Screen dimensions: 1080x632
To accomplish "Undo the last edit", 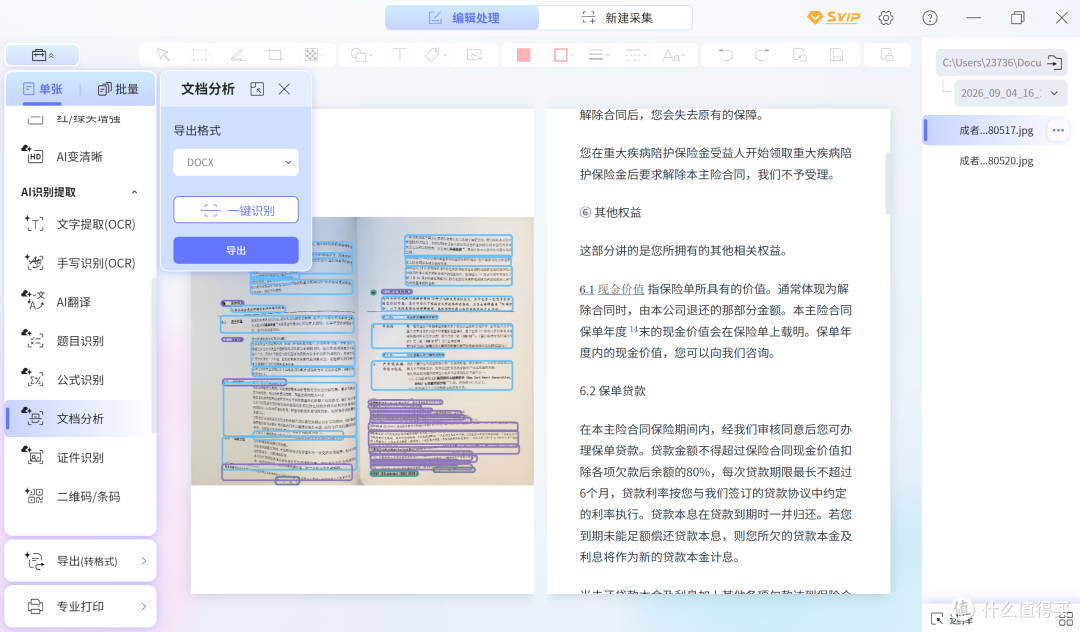I will 725,55.
